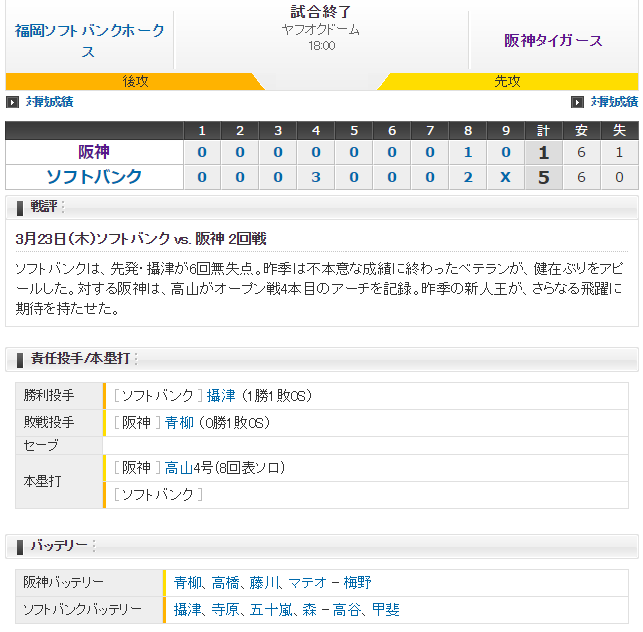The width and height of the screenshot is (643, 632).
Task: Select SoftBank 4th inning score 3
Action: 316,177
